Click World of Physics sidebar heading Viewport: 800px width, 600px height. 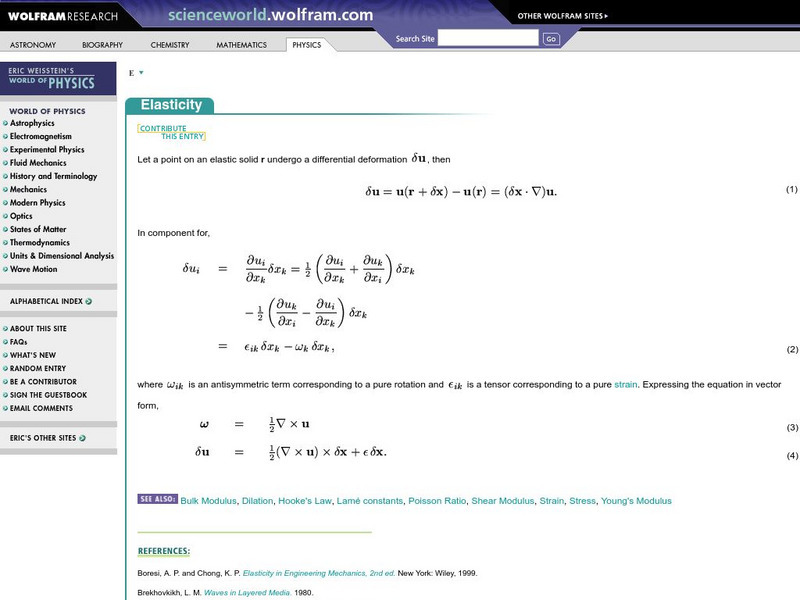click(47, 111)
